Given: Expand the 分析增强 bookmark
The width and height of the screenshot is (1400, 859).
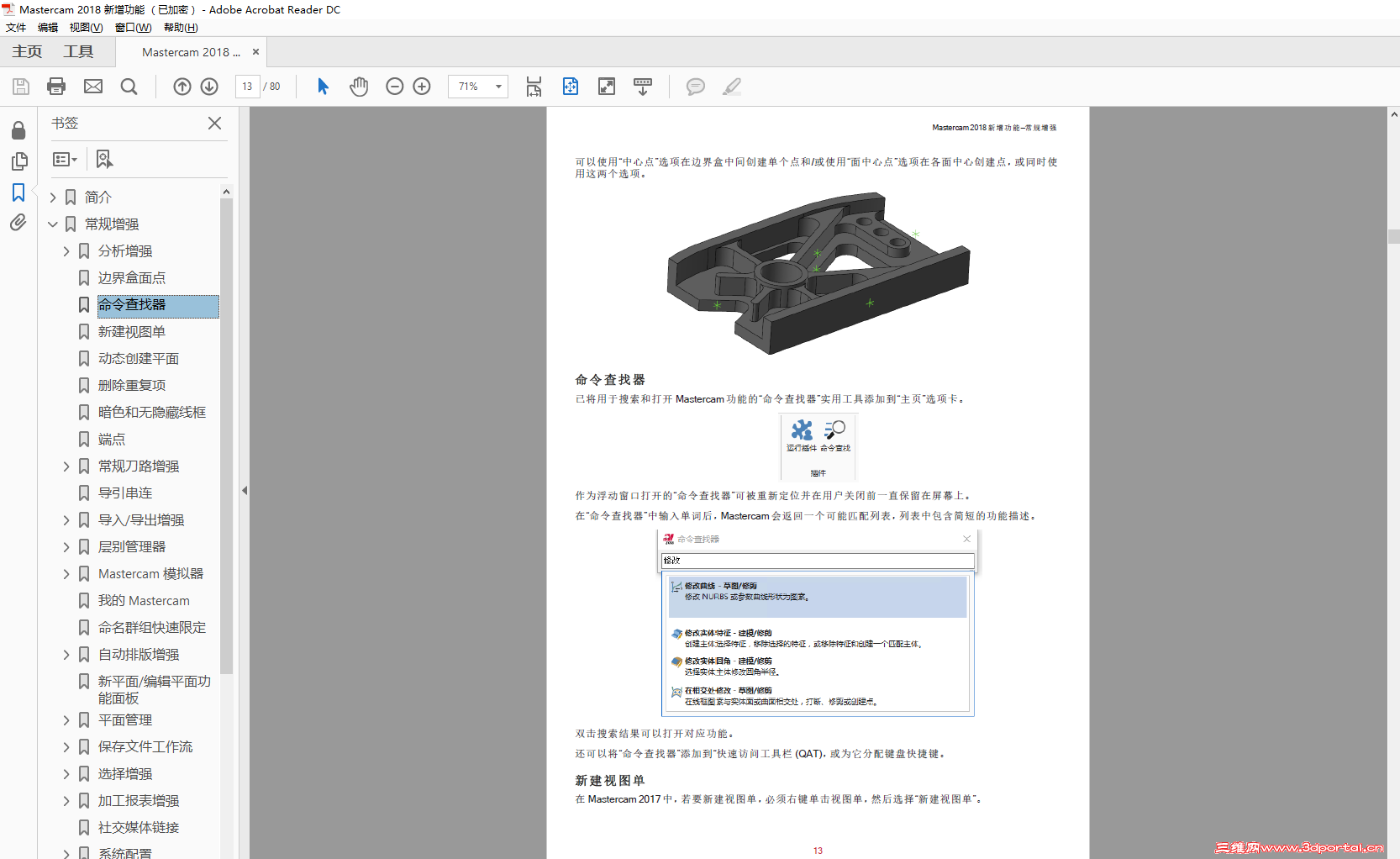Looking at the screenshot, I should (66, 251).
